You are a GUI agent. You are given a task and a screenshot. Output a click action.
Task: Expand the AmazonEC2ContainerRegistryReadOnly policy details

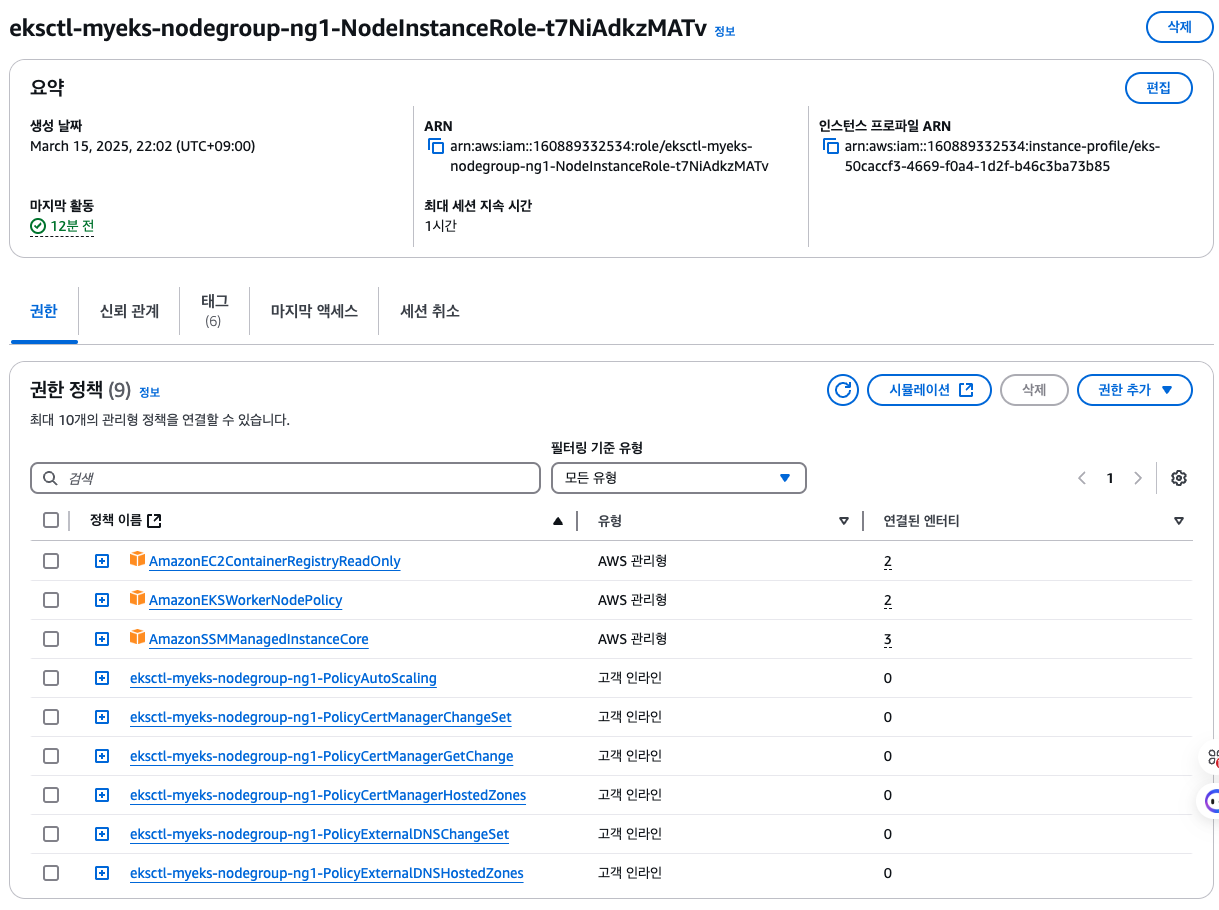click(x=101, y=561)
